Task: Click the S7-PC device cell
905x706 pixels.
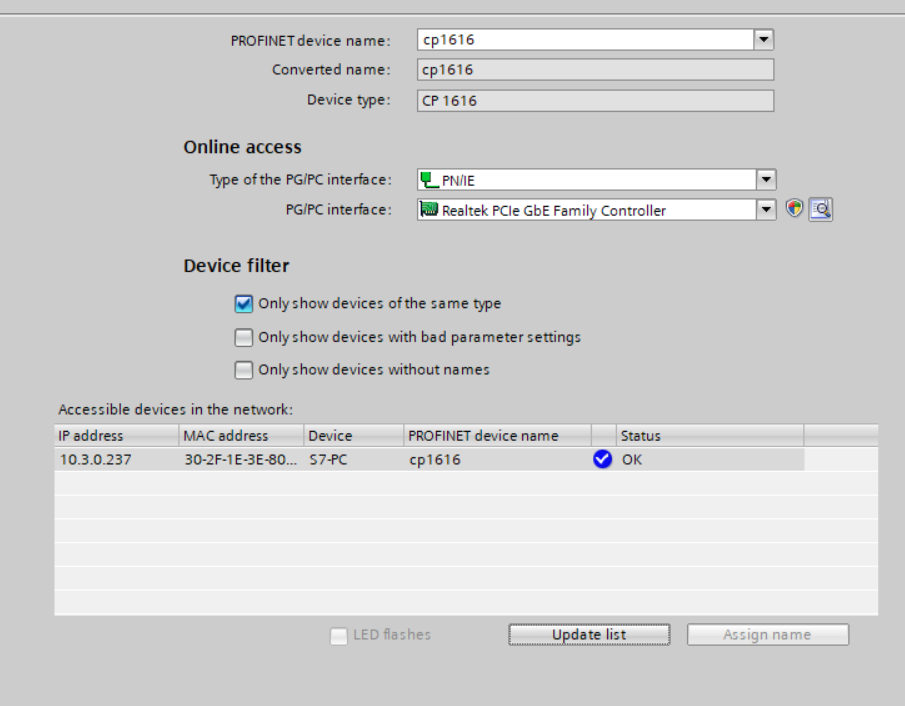Action: 354,460
